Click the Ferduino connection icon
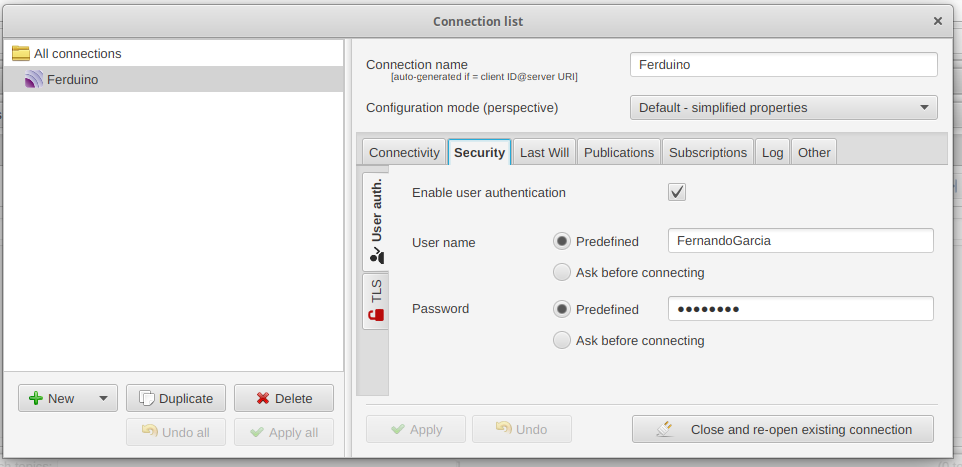The image size is (962, 467). point(34,80)
